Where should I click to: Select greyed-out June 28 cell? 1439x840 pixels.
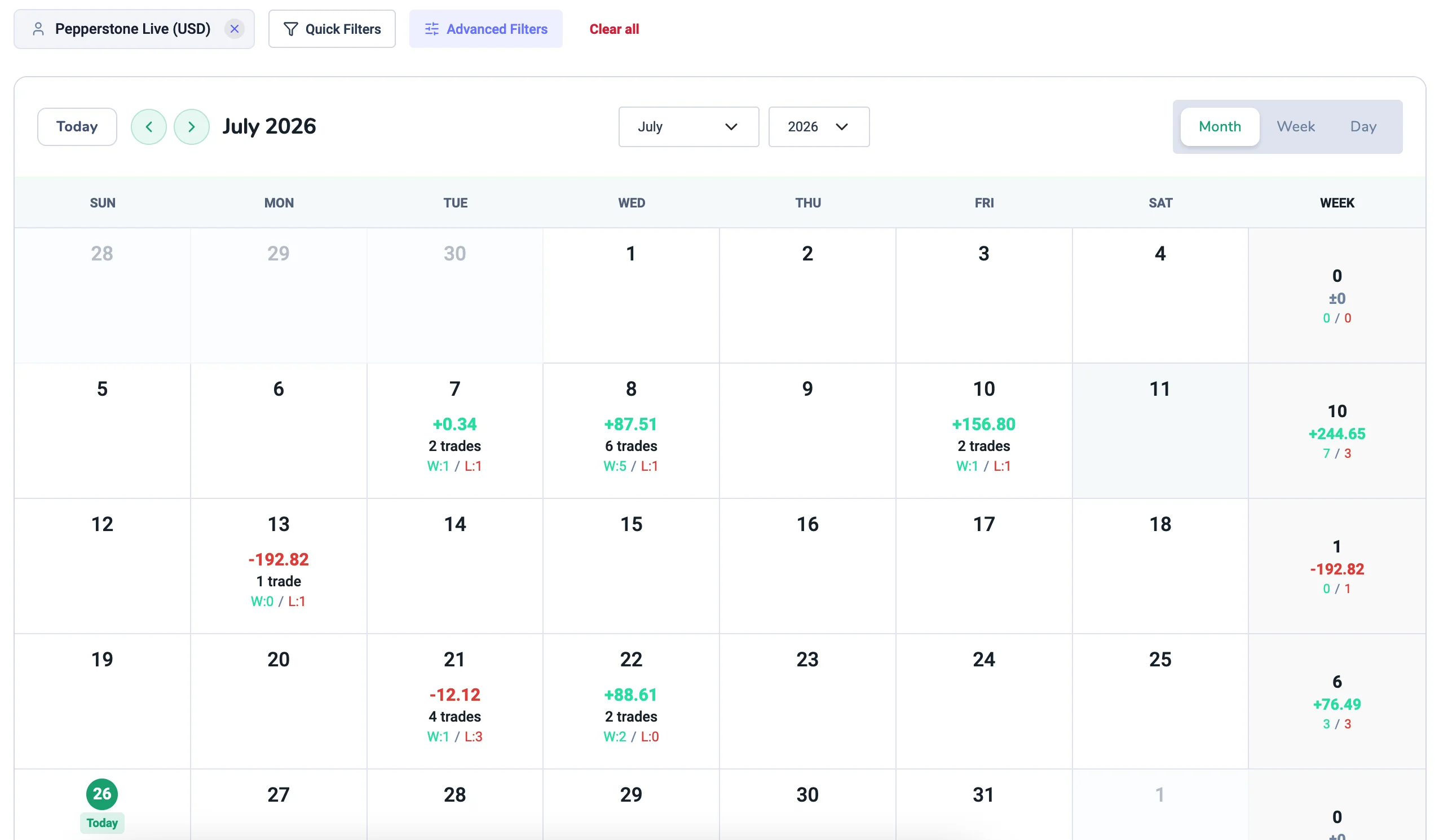pyautogui.click(x=102, y=295)
